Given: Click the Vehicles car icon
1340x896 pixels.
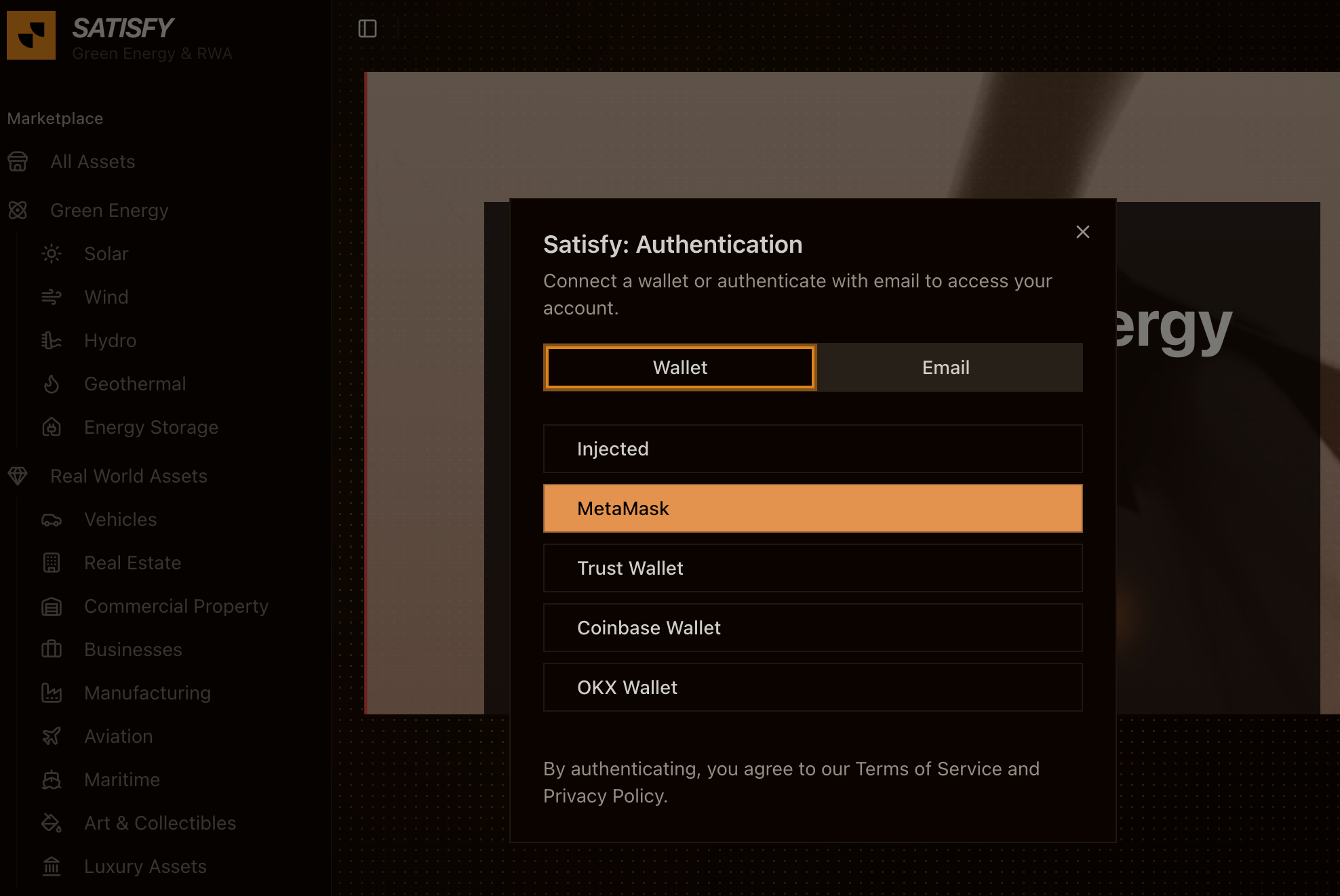Looking at the screenshot, I should (x=52, y=520).
